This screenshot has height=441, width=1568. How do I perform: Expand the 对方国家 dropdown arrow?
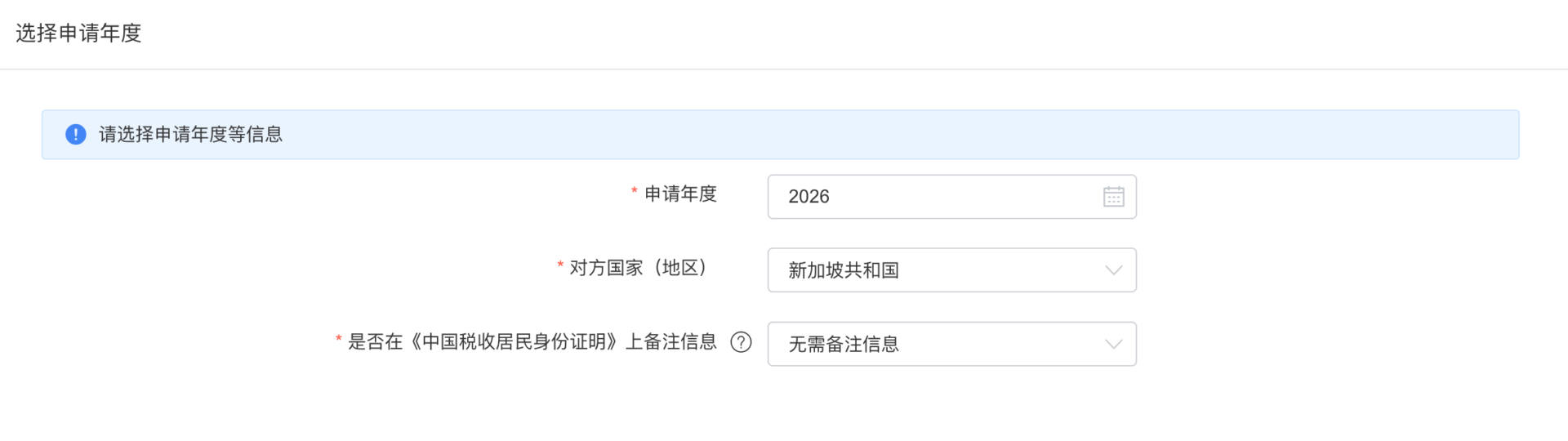pos(1113,270)
